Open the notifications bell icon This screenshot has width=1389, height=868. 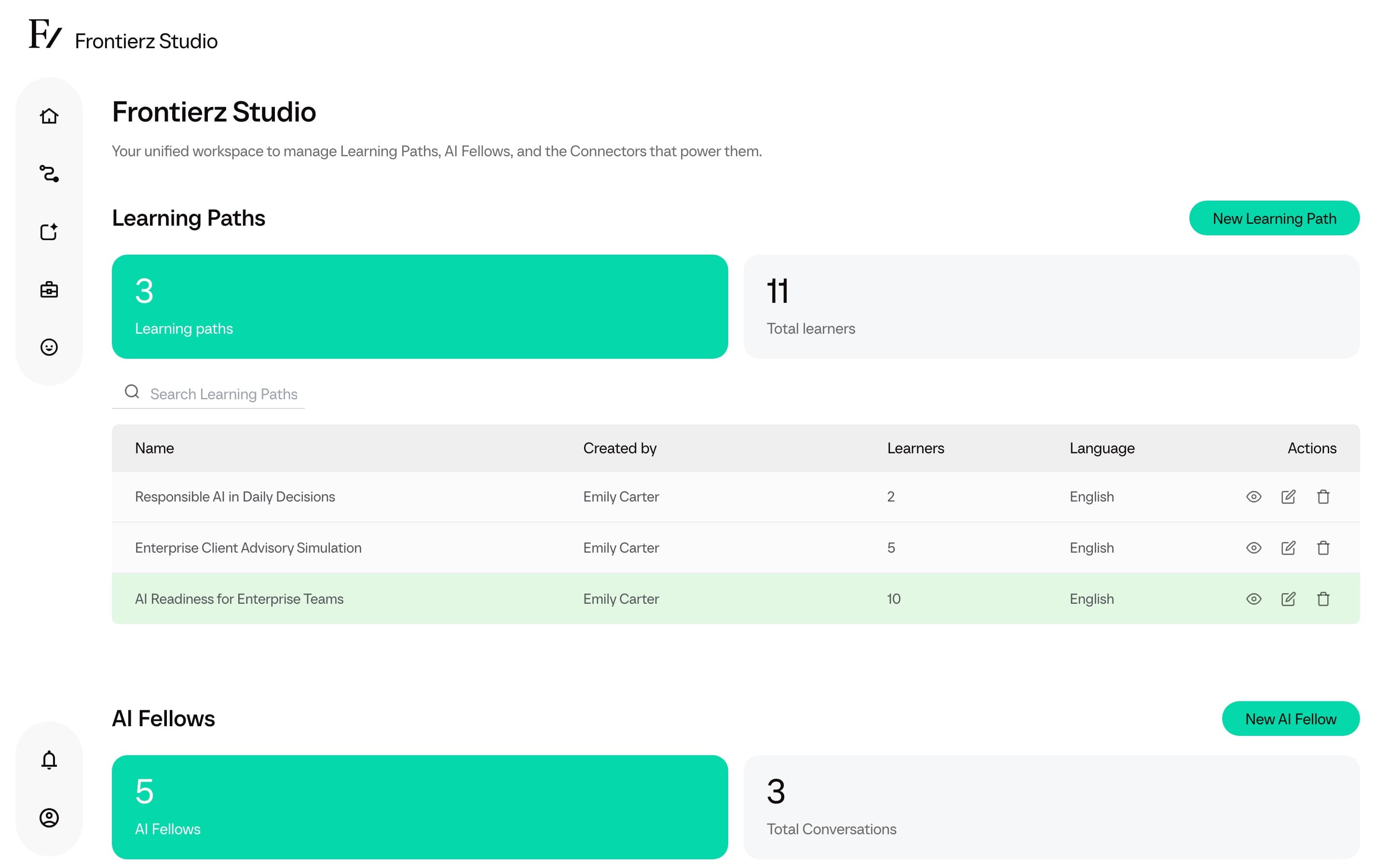[x=49, y=759]
